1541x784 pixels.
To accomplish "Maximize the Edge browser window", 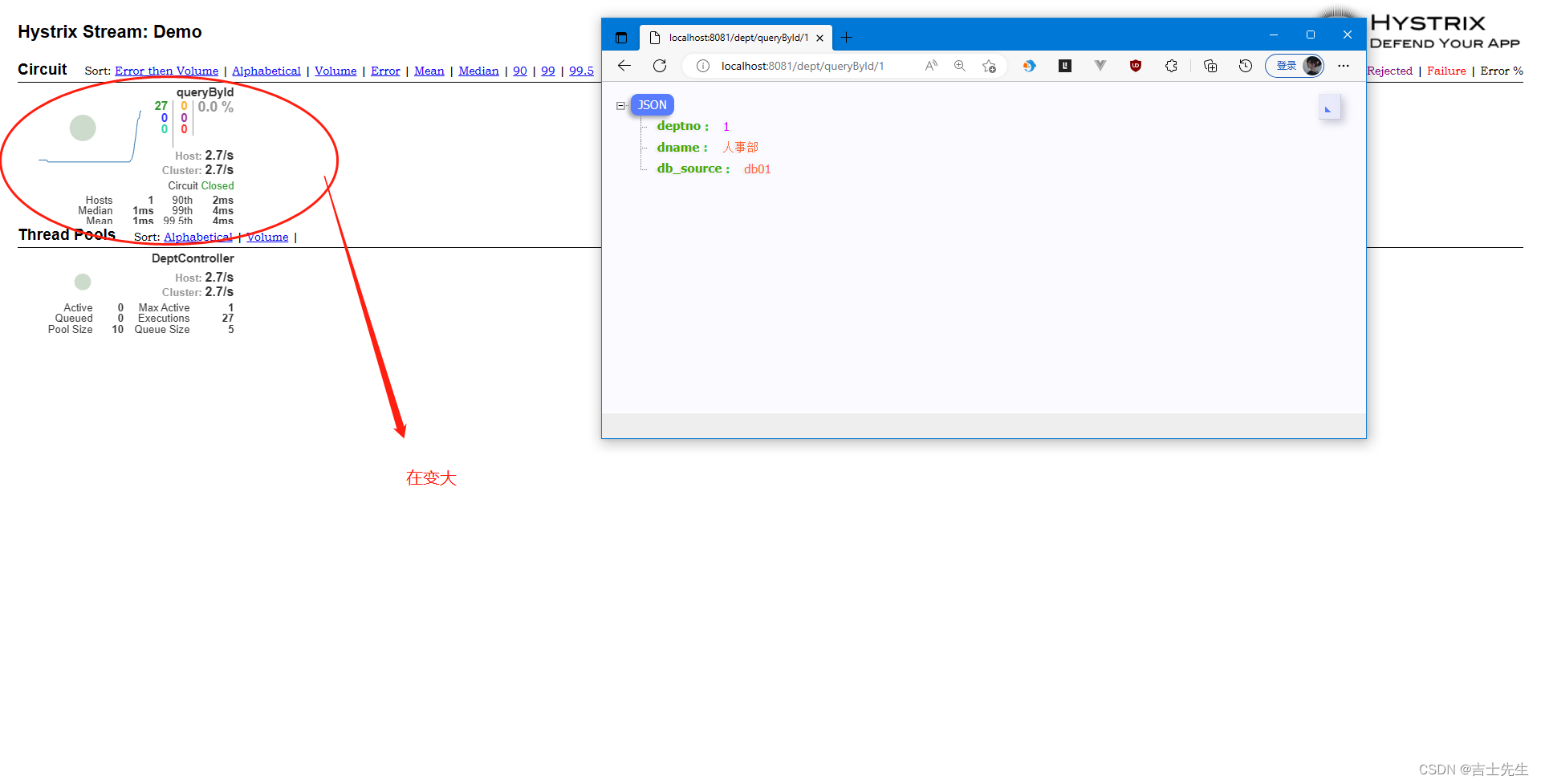I will click(x=1311, y=35).
